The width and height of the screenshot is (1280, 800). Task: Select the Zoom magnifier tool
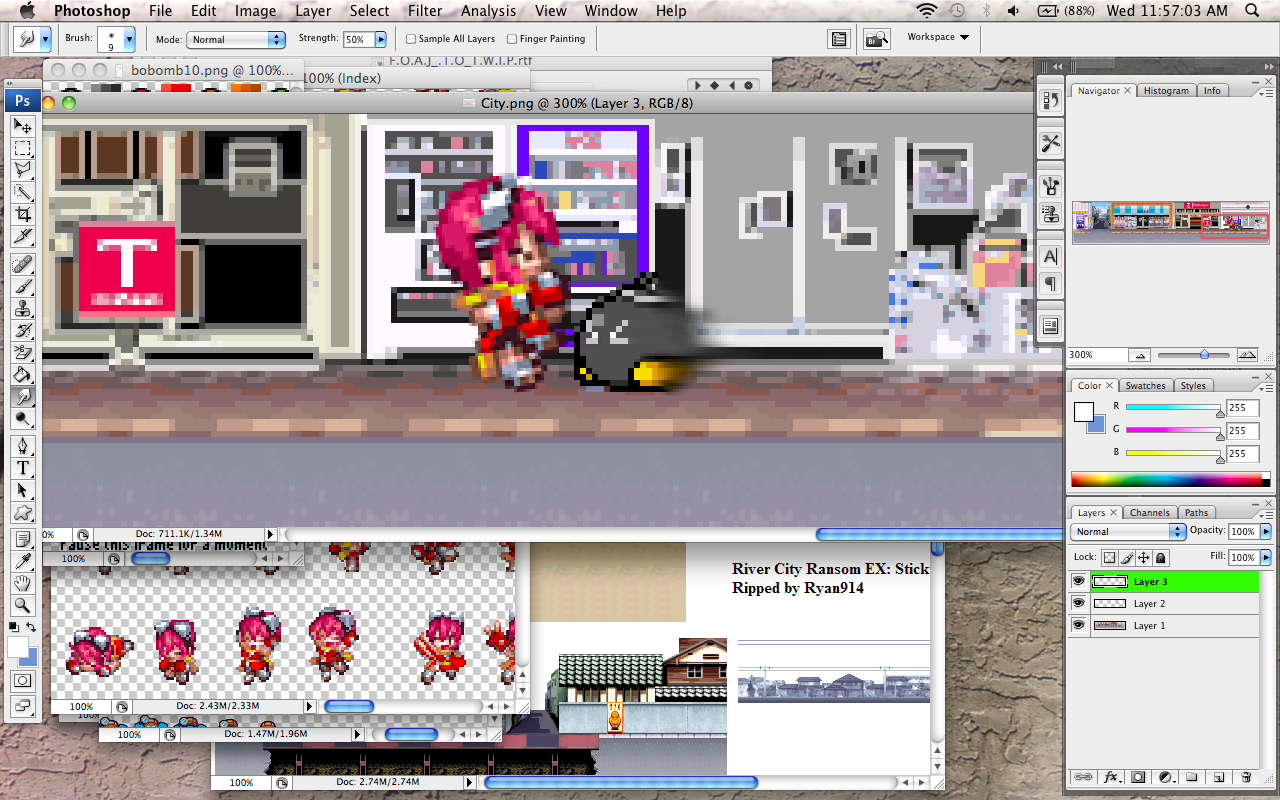22,605
